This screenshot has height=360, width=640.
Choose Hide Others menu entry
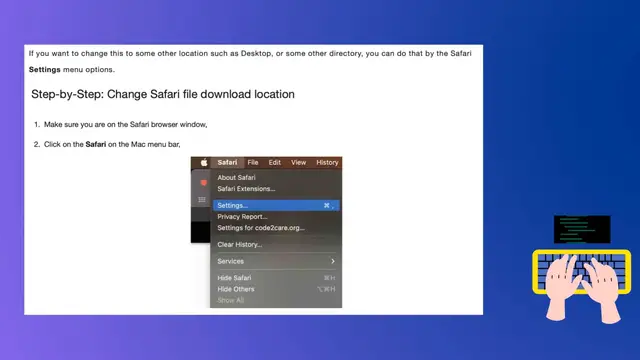coord(236,289)
